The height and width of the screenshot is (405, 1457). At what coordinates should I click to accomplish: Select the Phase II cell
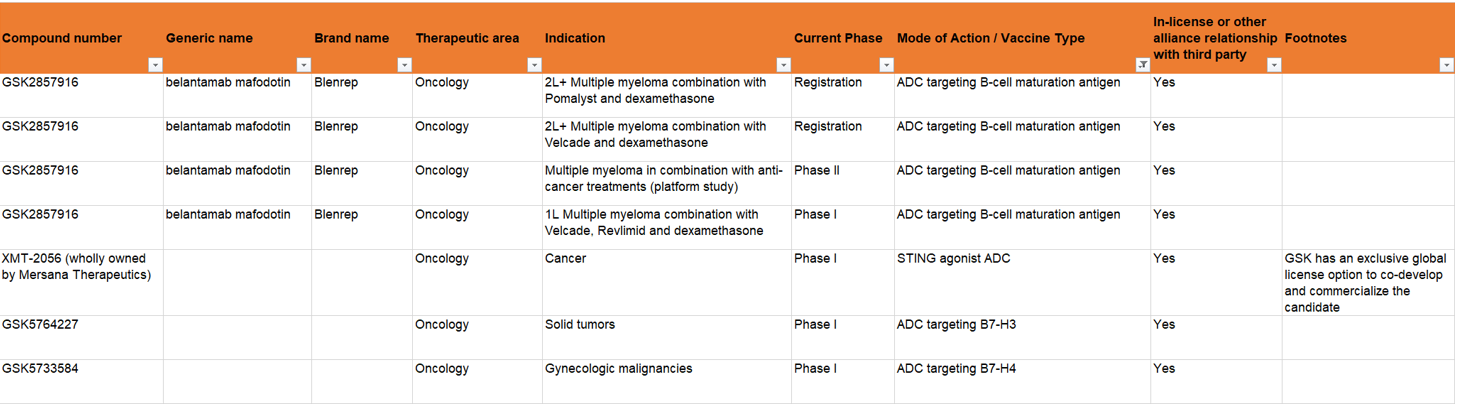point(842,183)
